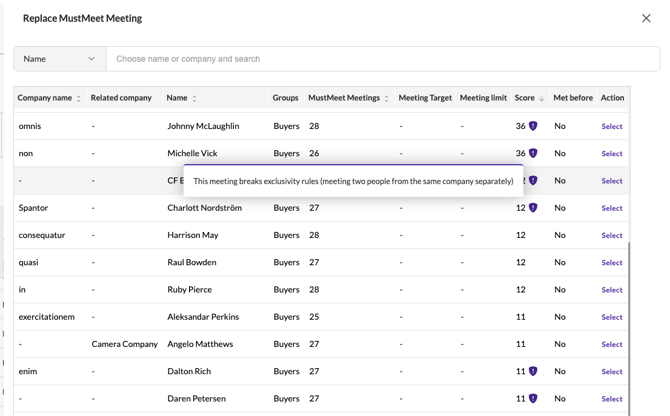
Task: Click shield icon in Dalton Rich row
Action: (x=533, y=371)
